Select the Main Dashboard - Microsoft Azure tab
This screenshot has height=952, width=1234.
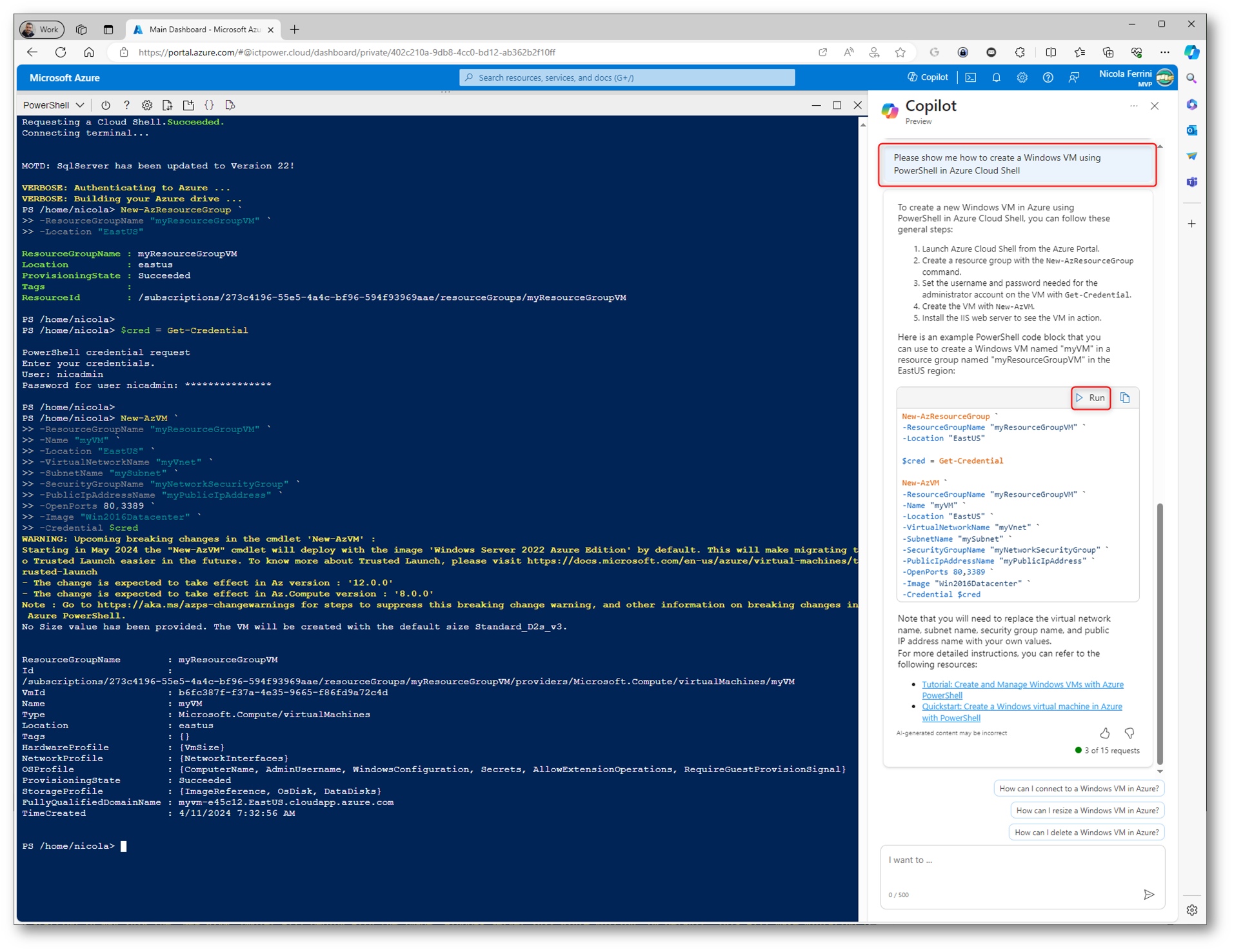203,29
